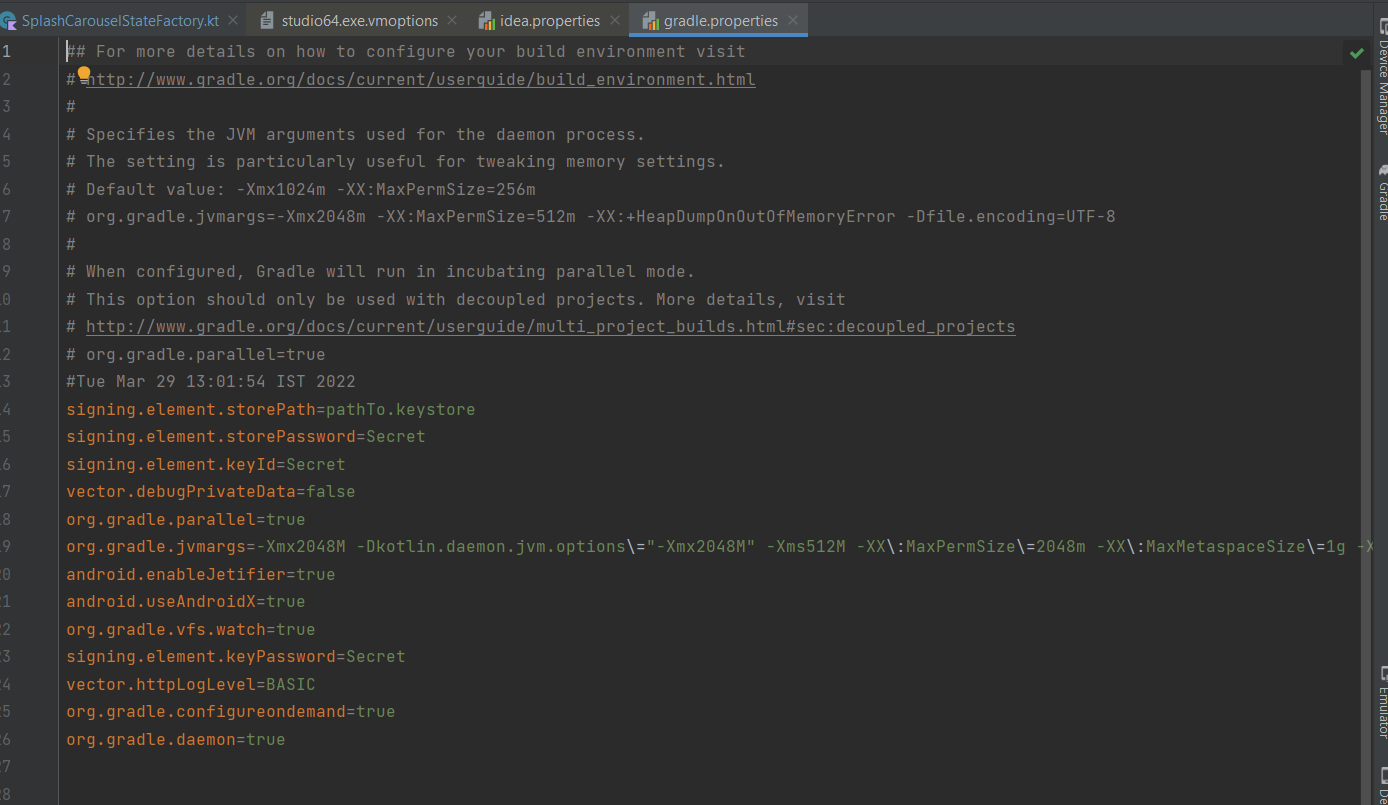
Task: Switch to idea.properties tab
Action: click(x=550, y=20)
